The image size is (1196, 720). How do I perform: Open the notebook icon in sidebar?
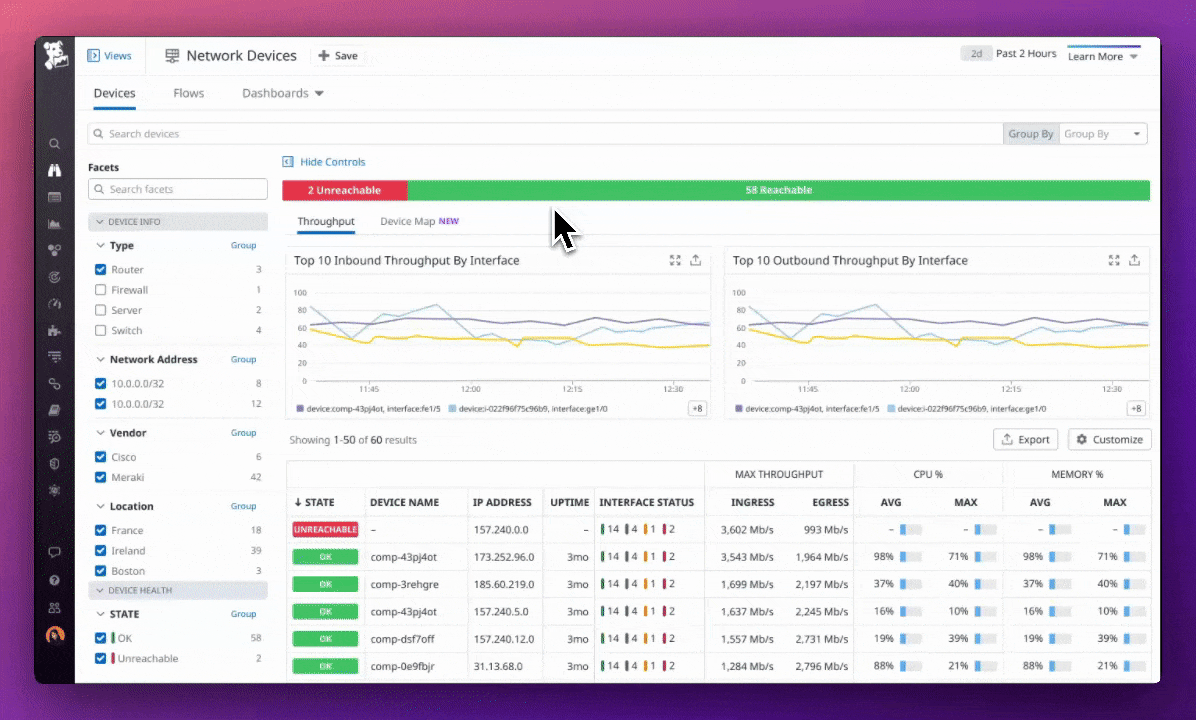click(x=54, y=410)
